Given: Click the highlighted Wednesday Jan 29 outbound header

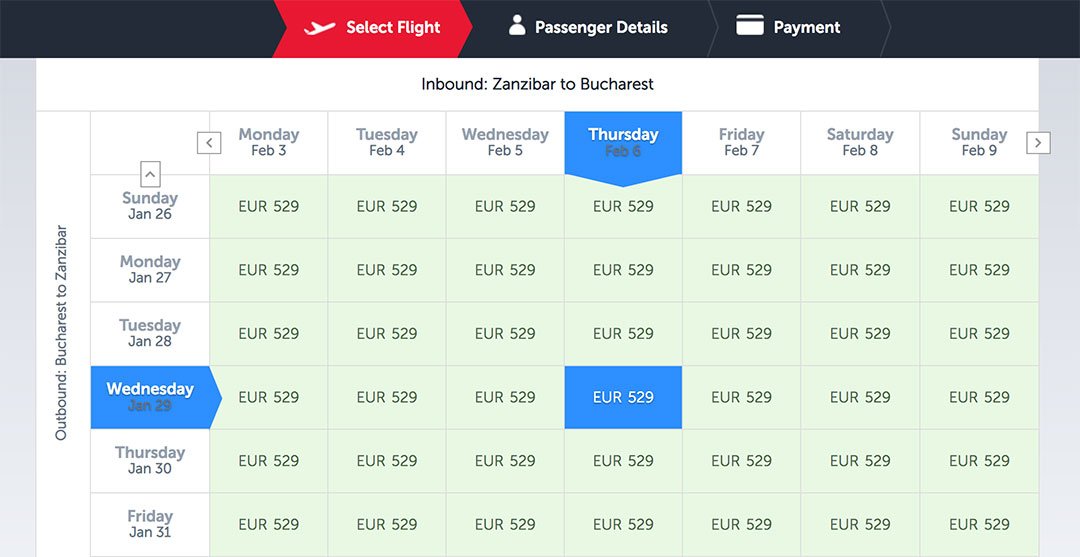Looking at the screenshot, I should click(150, 397).
